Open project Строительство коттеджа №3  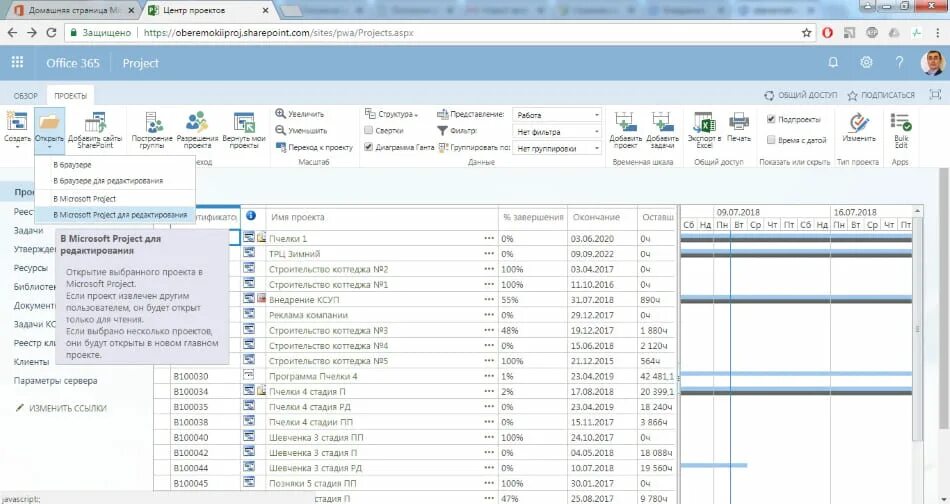pyautogui.click(x=328, y=331)
